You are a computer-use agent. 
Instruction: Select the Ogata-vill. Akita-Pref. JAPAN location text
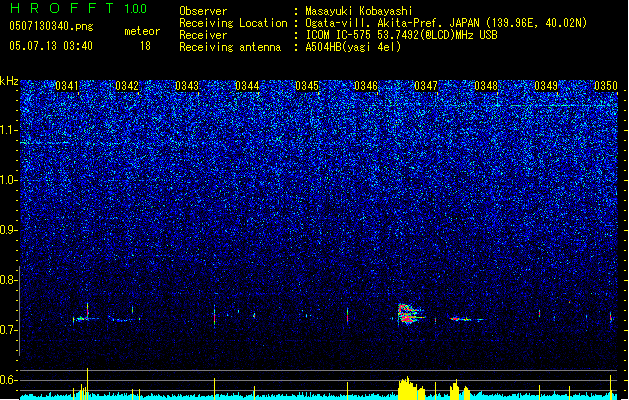click(x=446, y=23)
